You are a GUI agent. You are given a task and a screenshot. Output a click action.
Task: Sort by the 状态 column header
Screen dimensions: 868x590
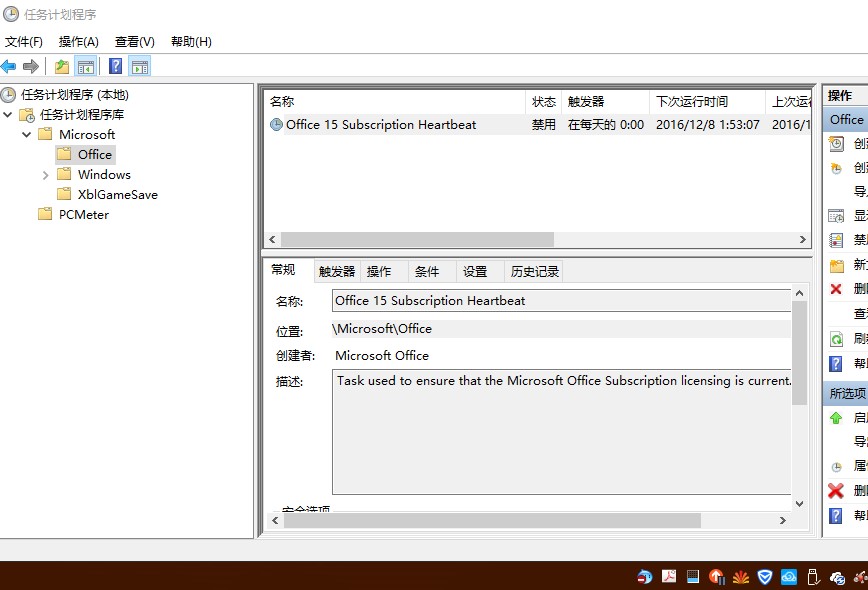pyautogui.click(x=544, y=102)
